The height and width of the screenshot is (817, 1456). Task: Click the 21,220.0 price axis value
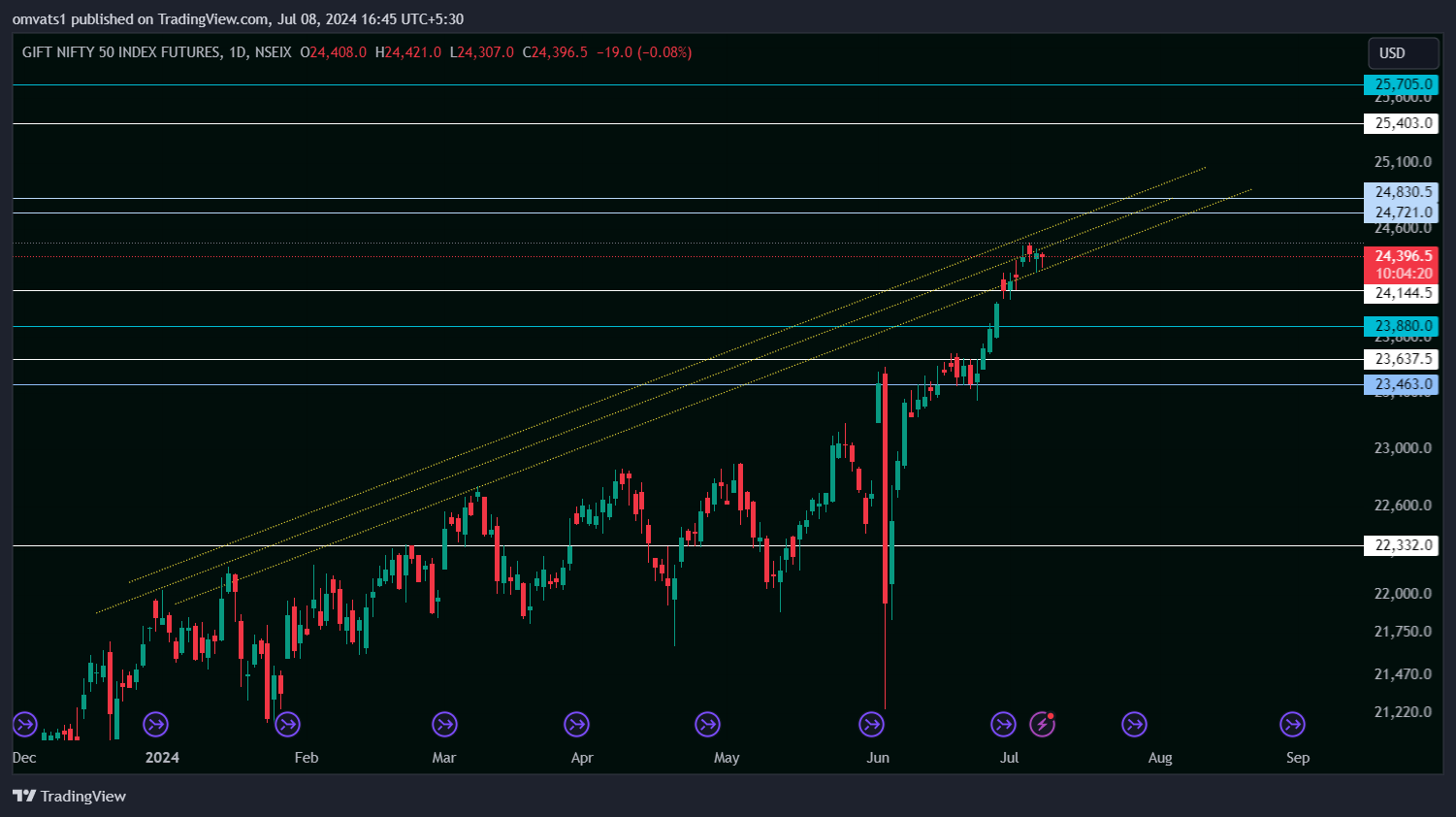(x=1403, y=712)
